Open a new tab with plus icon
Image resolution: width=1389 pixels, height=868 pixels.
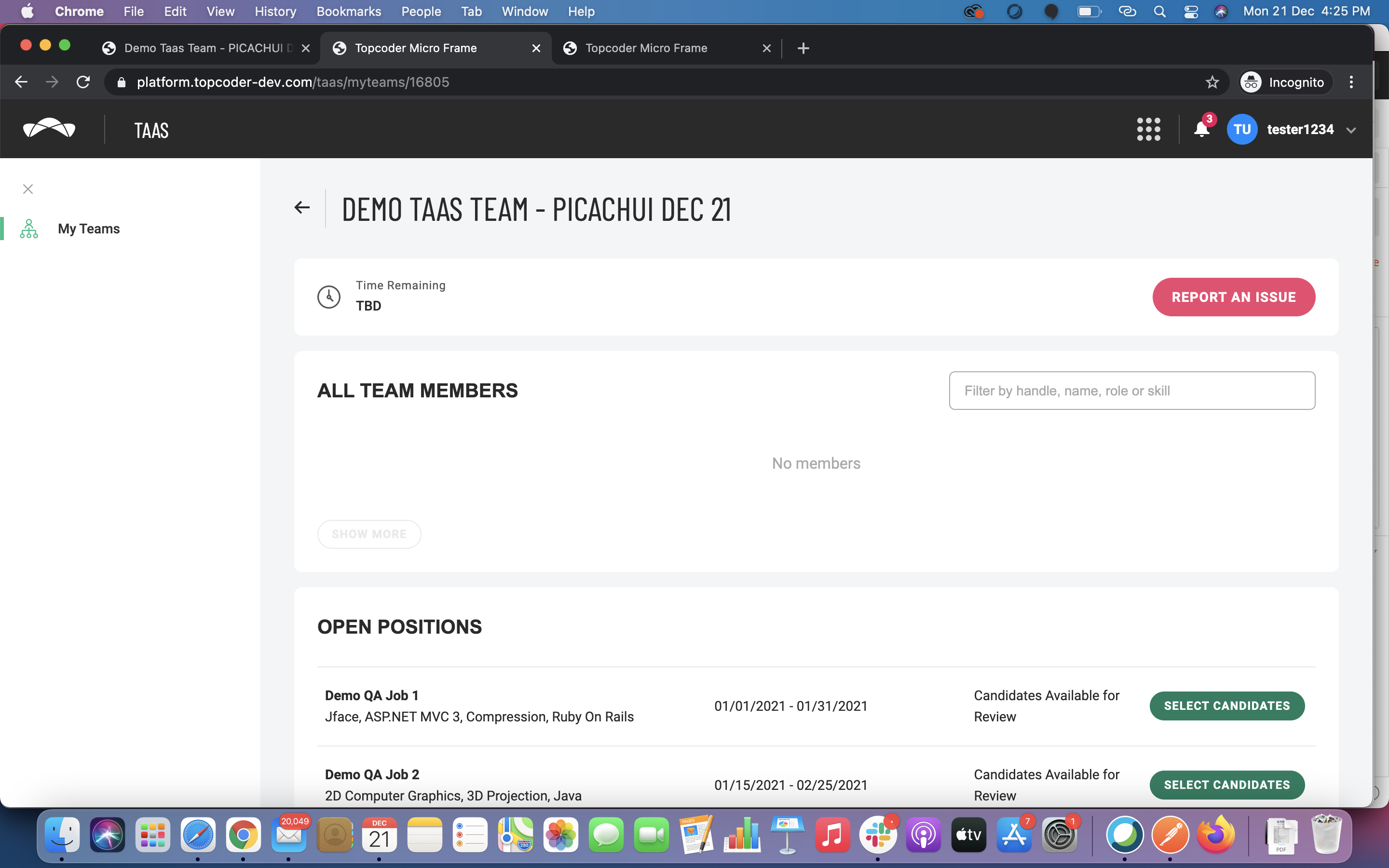click(x=803, y=48)
